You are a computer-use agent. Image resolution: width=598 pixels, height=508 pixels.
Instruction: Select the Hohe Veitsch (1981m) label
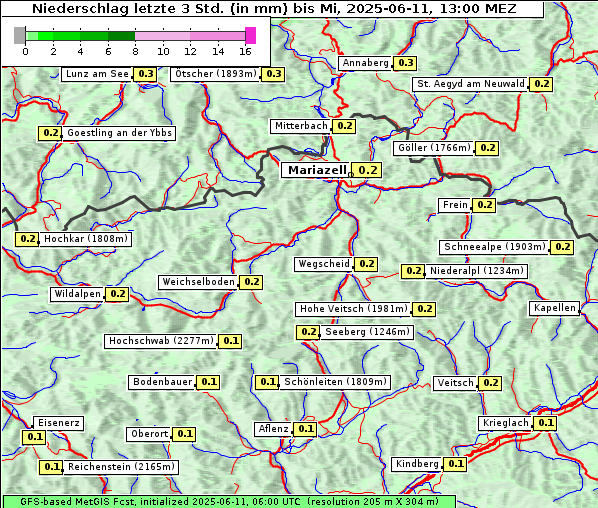[x=354, y=309]
